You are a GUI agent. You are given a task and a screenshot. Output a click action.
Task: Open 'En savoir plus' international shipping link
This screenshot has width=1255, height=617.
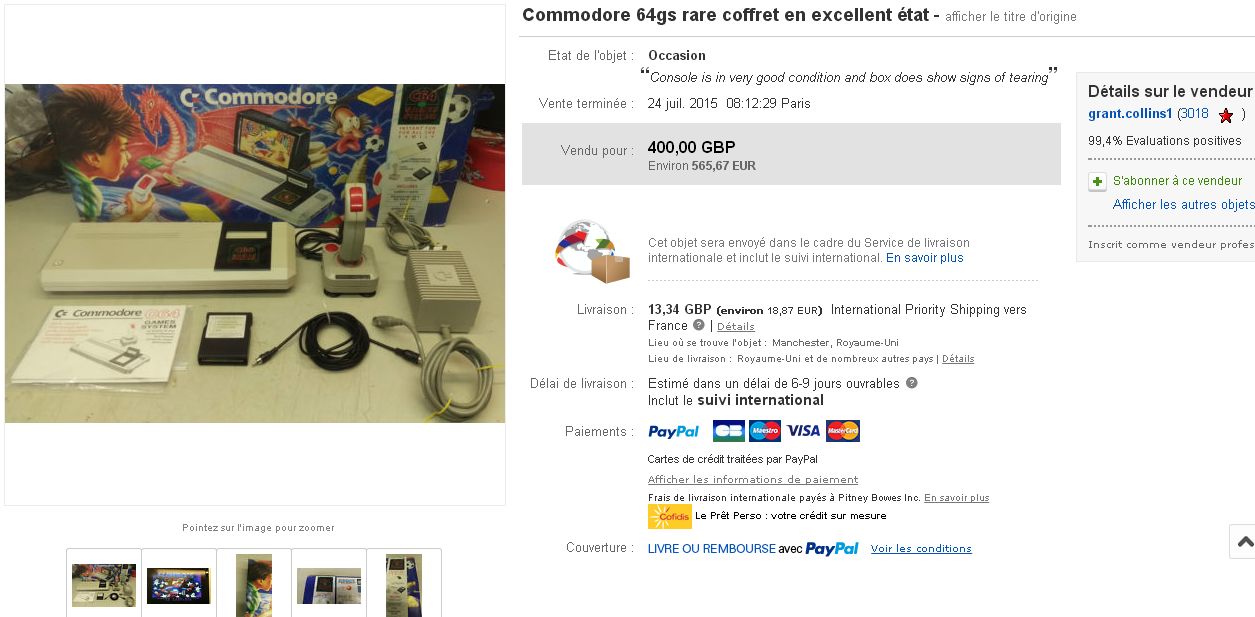(924, 258)
